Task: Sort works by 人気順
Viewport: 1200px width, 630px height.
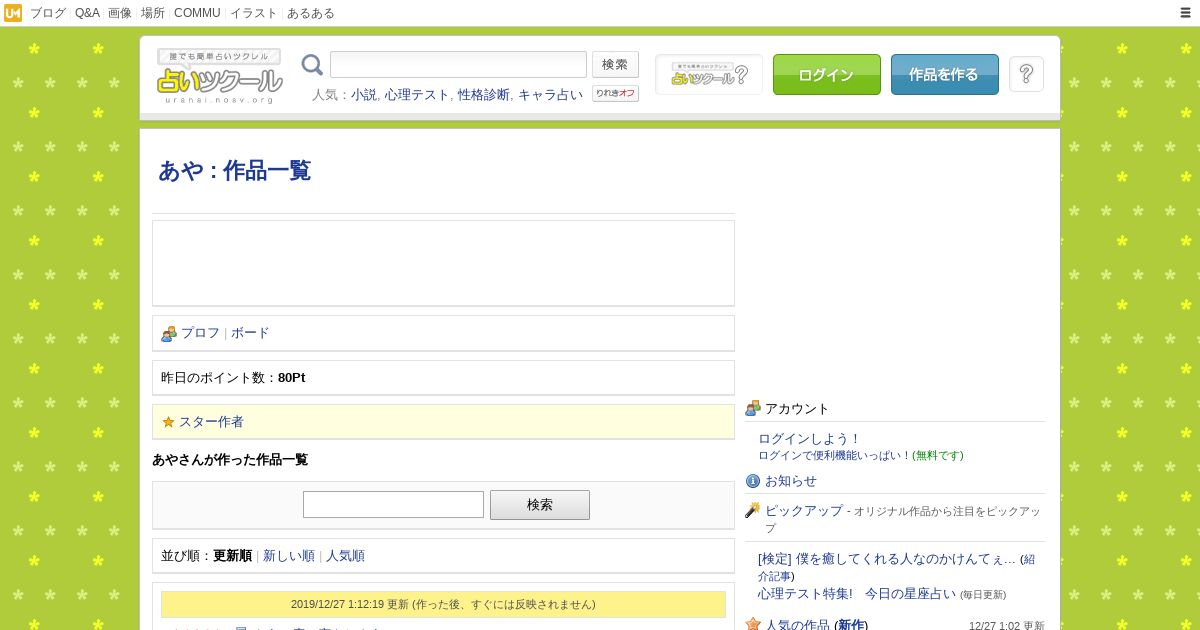Action: click(x=345, y=556)
